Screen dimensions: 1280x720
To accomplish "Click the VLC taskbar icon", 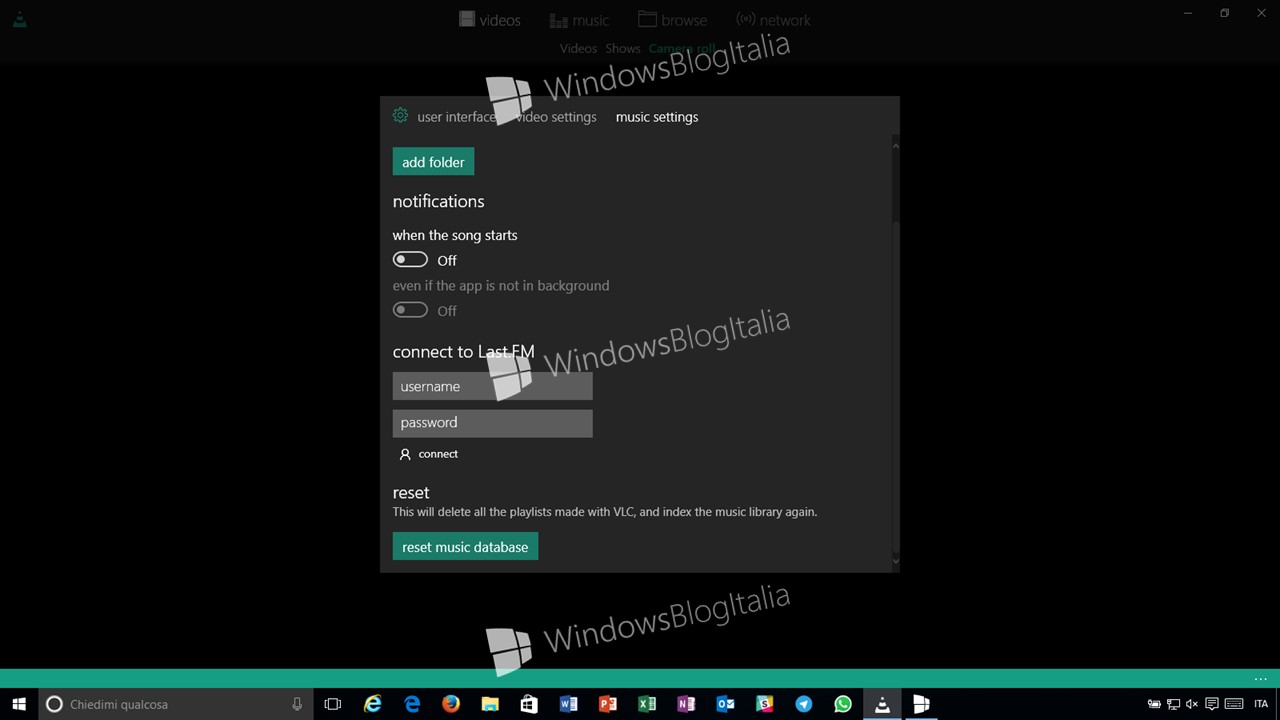I will coord(882,704).
